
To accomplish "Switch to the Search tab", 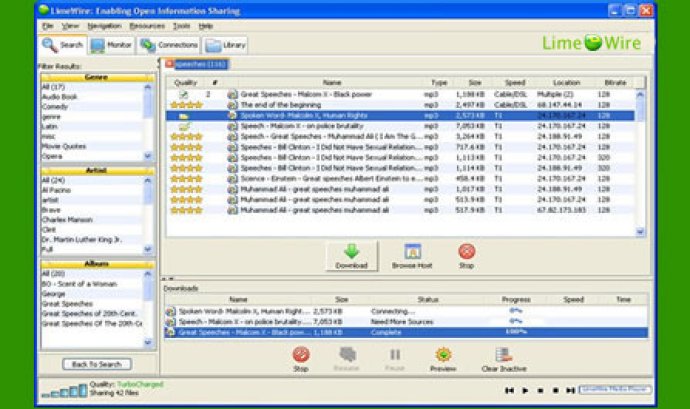I will [63, 45].
